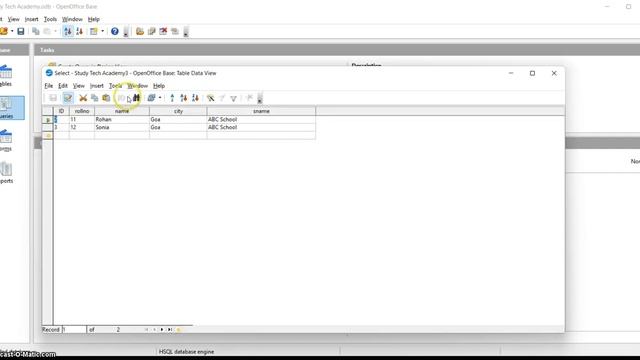Click the Paste icon in Table Data View toolbar
This screenshot has width=640, height=360.
[106, 98]
